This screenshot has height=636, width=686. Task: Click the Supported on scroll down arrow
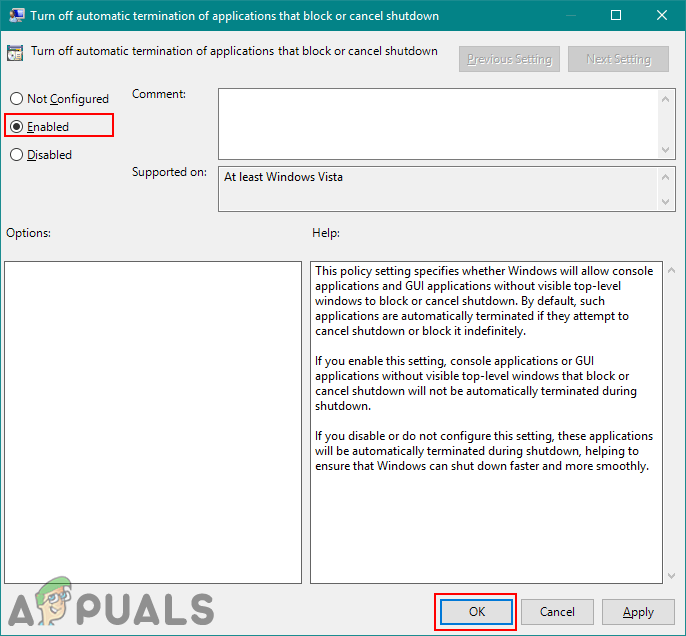(x=665, y=202)
